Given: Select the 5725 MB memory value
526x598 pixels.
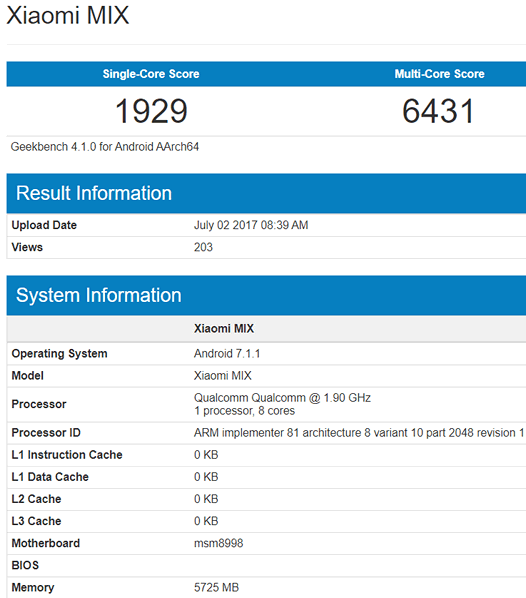Looking at the screenshot, I should [x=216, y=587].
